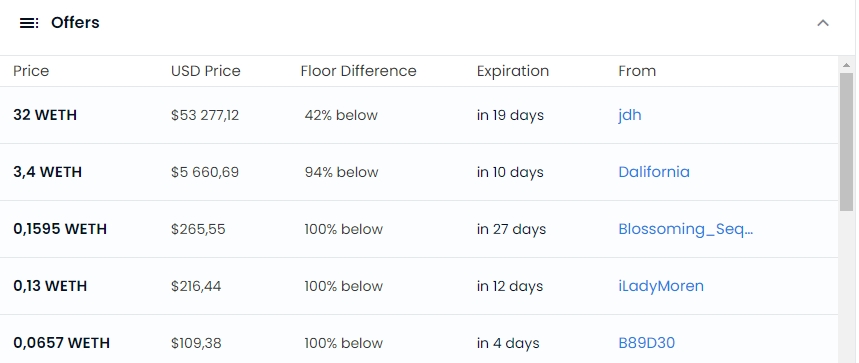
Task: Click the offers list scrollbar thumb
Action: click(846, 141)
